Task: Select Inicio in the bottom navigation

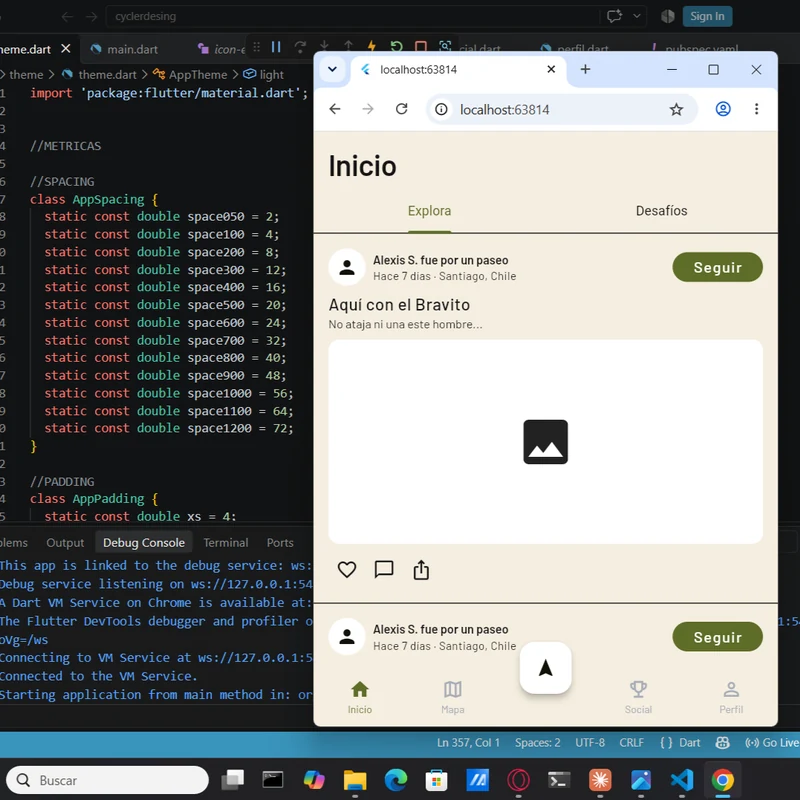Action: (360, 697)
